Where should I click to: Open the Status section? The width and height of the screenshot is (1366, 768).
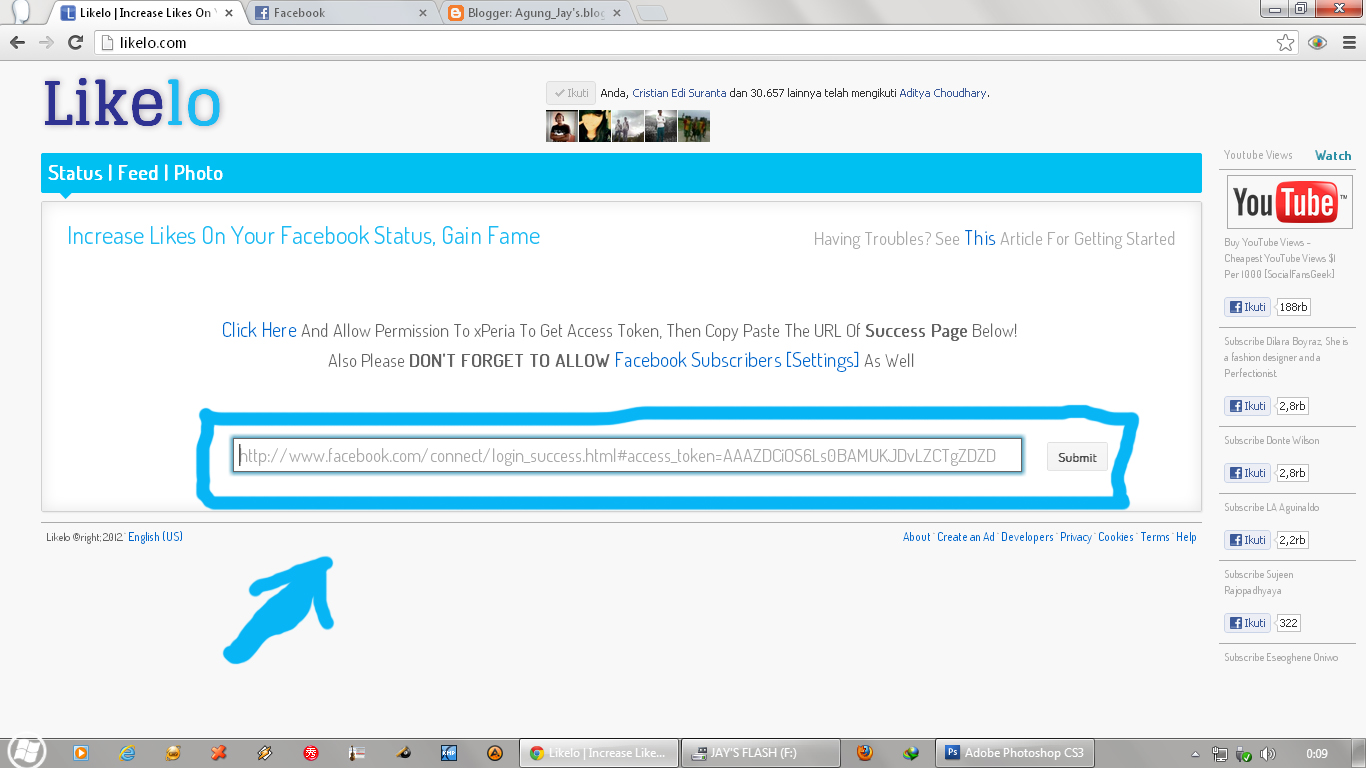(x=75, y=173)
